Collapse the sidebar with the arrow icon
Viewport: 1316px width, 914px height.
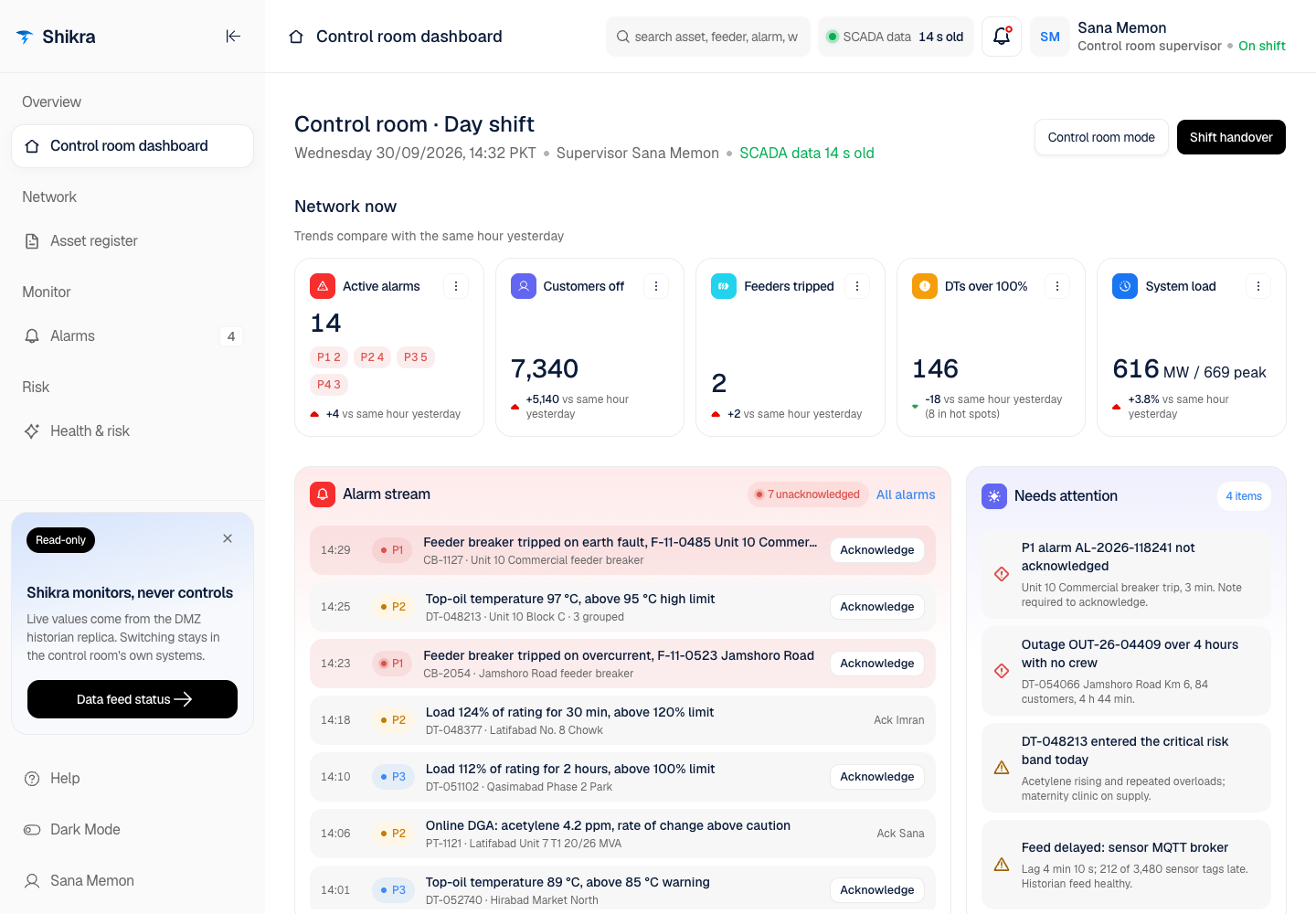[x=233, y=37]
